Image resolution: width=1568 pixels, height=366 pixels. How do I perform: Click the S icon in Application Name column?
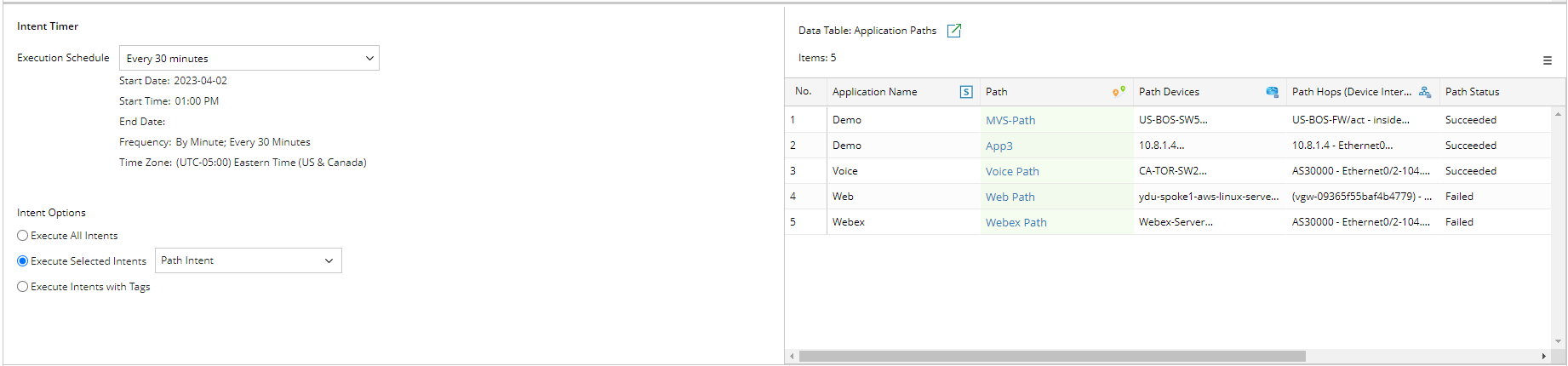click(966, 92)
